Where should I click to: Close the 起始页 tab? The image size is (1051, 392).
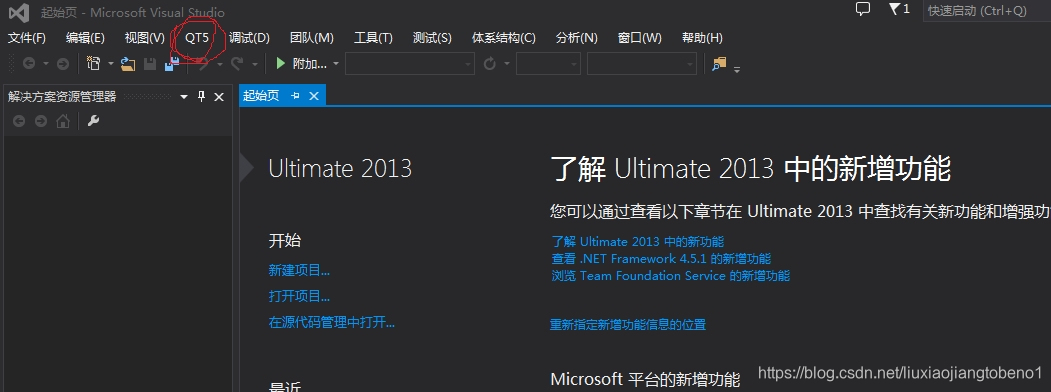[x=314, y=96]
